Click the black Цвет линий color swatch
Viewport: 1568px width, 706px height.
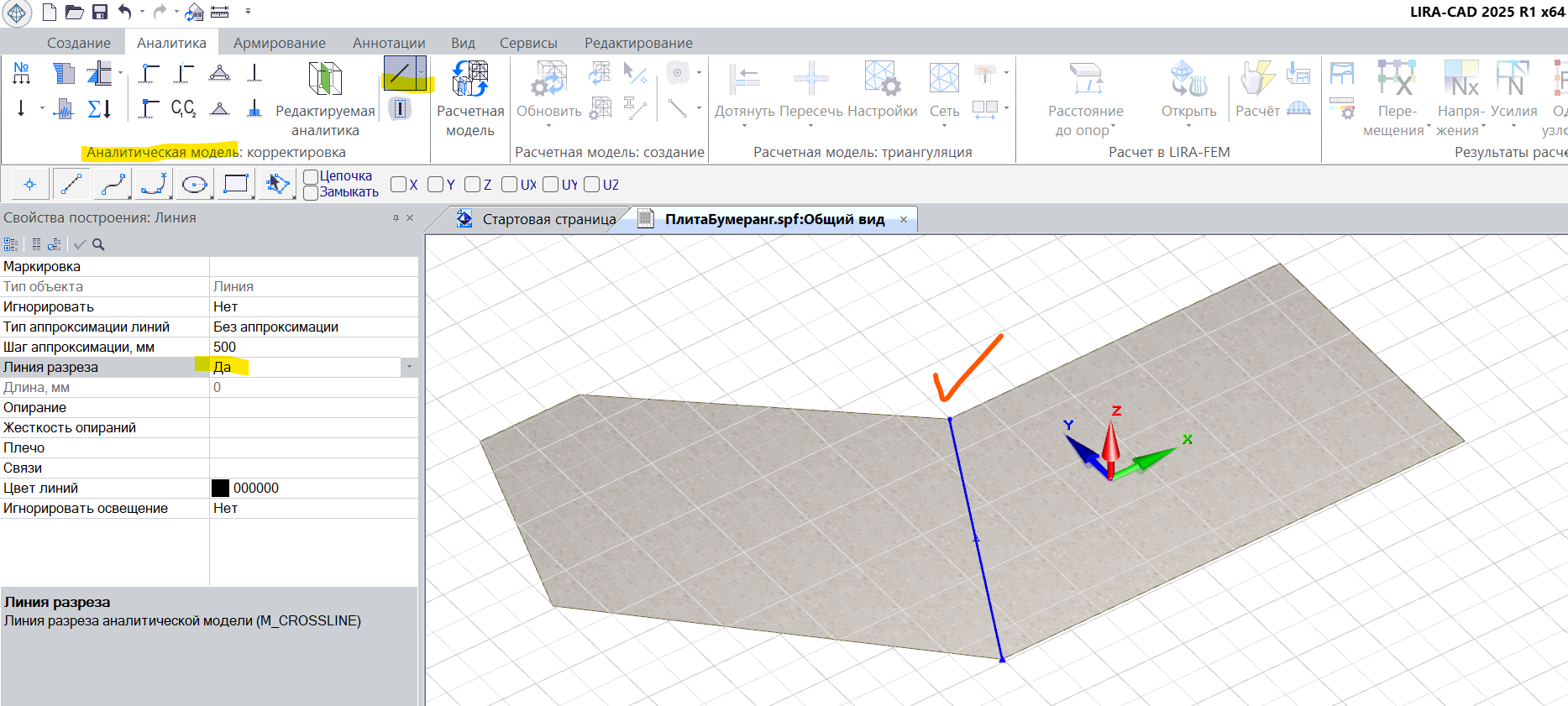[220, 488]
